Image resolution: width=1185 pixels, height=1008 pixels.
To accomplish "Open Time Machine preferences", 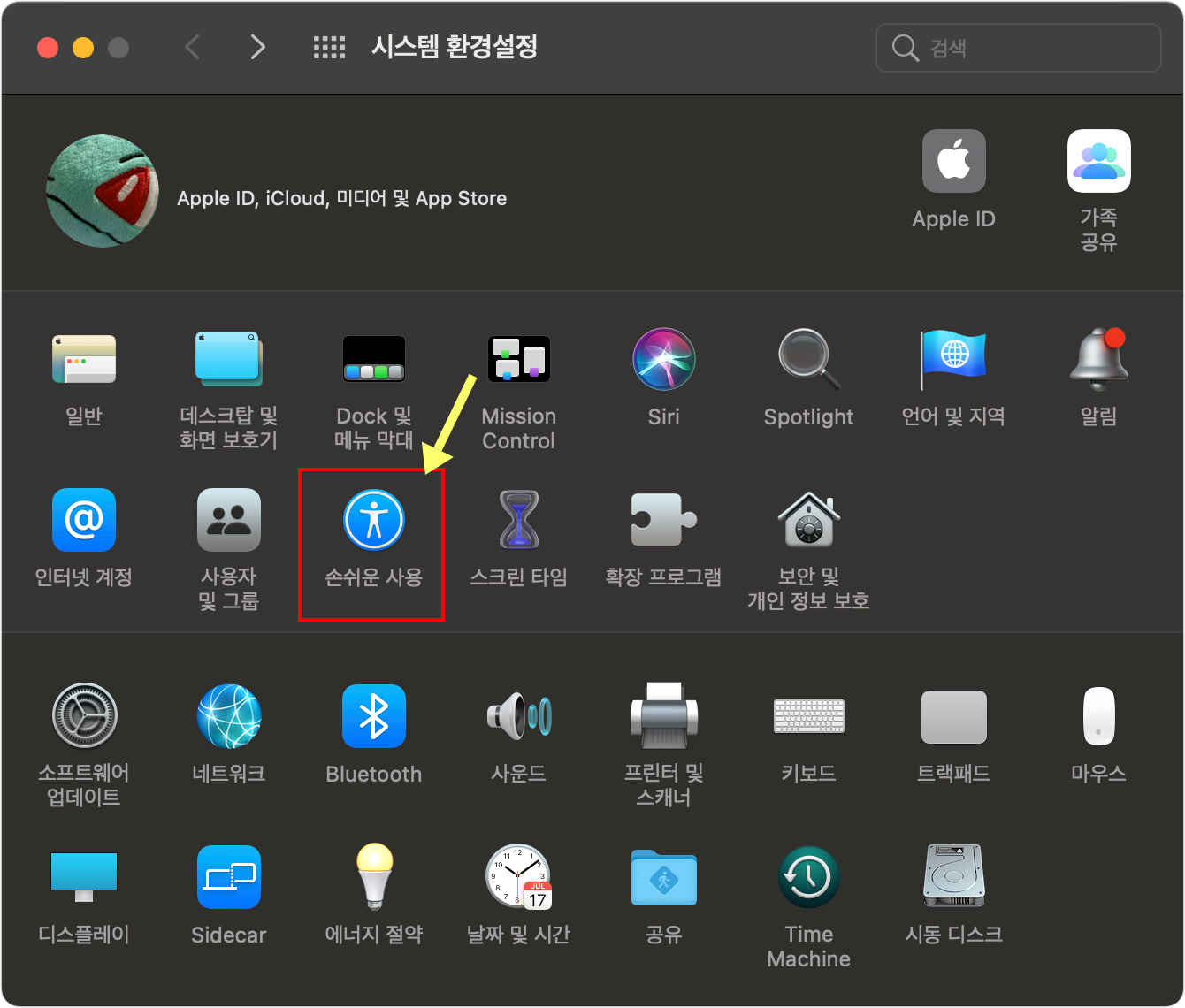I will click(x=809, y=877).
